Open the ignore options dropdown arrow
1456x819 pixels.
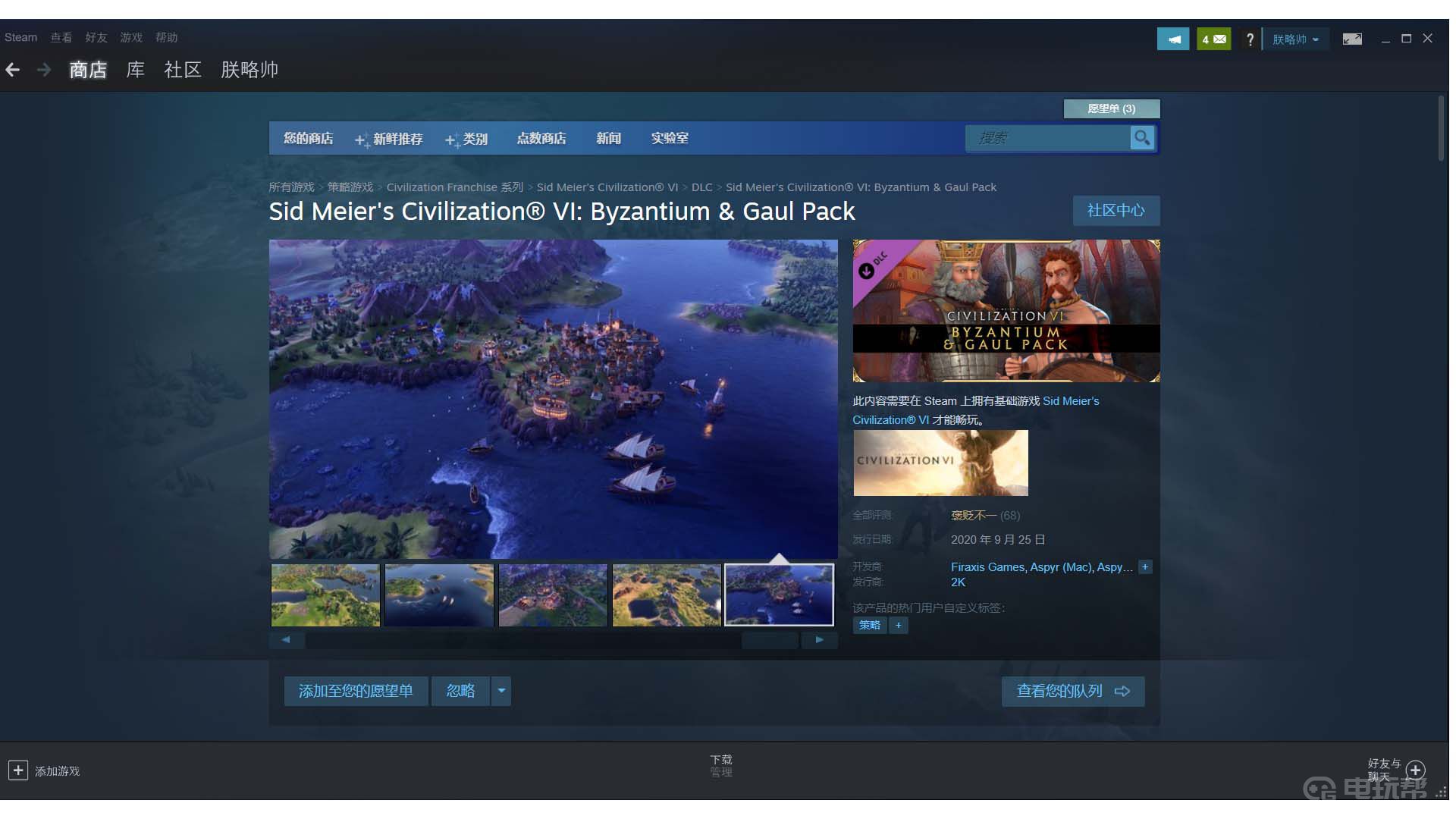click(x=501, y=691)
